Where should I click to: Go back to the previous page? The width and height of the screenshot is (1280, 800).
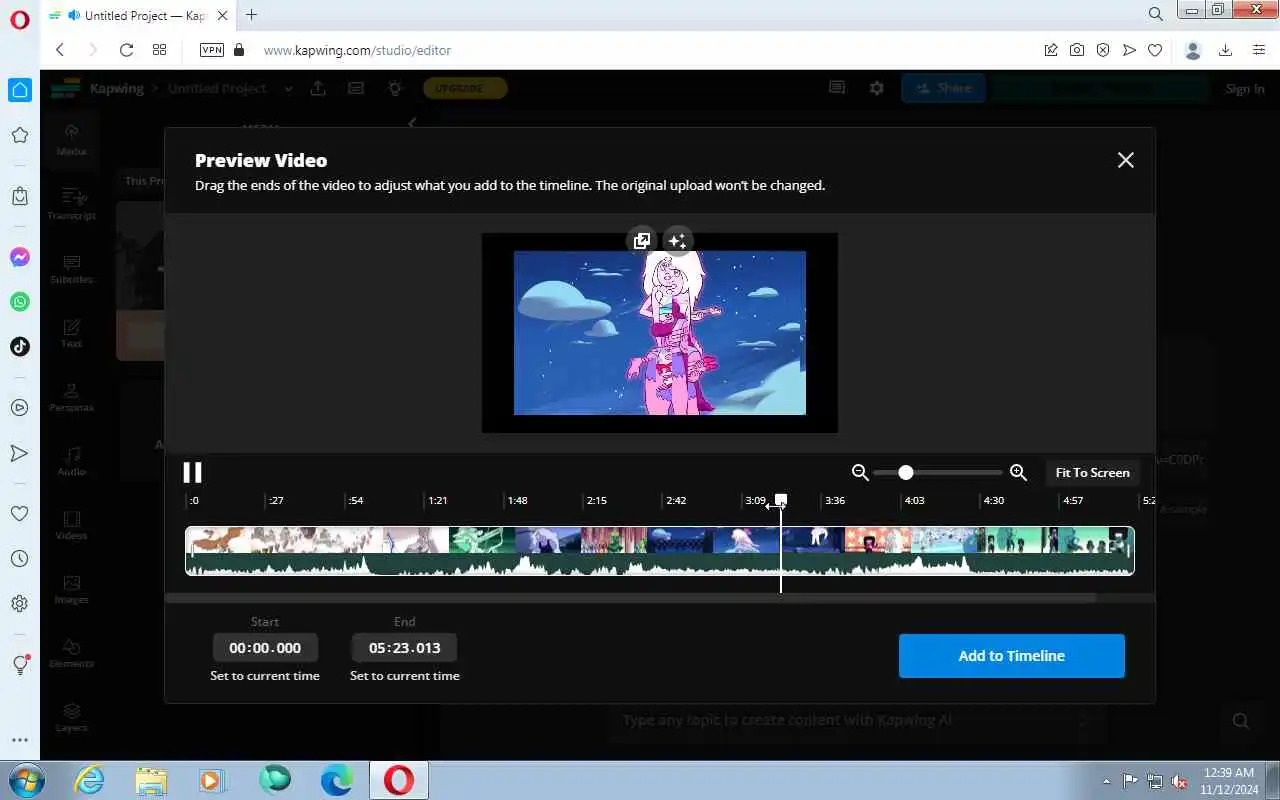(60, 50)
